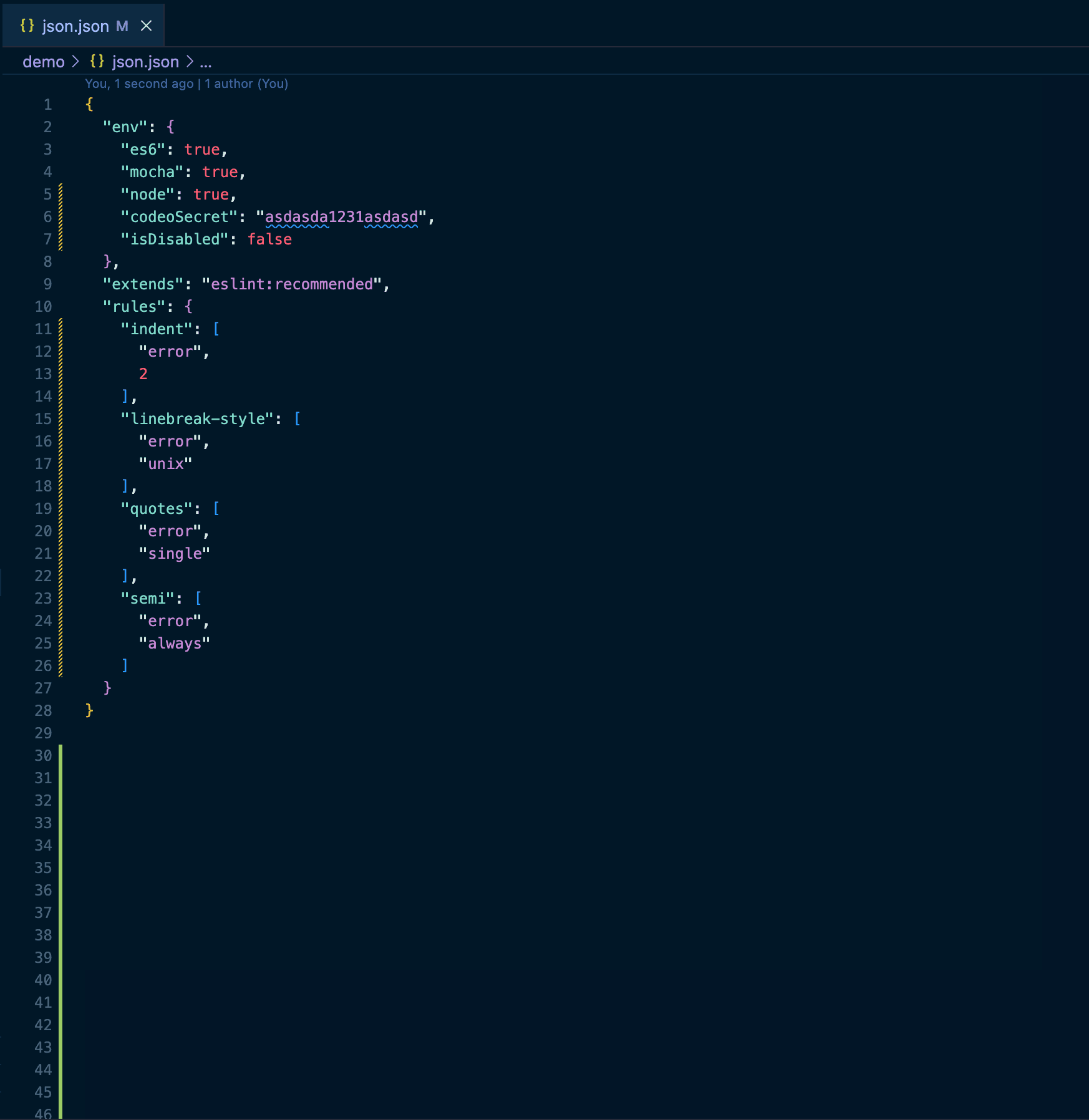This screenshot has height=1120, width=1089.
Task: Click the "isDisabled" key
Action: pos(175,239)
